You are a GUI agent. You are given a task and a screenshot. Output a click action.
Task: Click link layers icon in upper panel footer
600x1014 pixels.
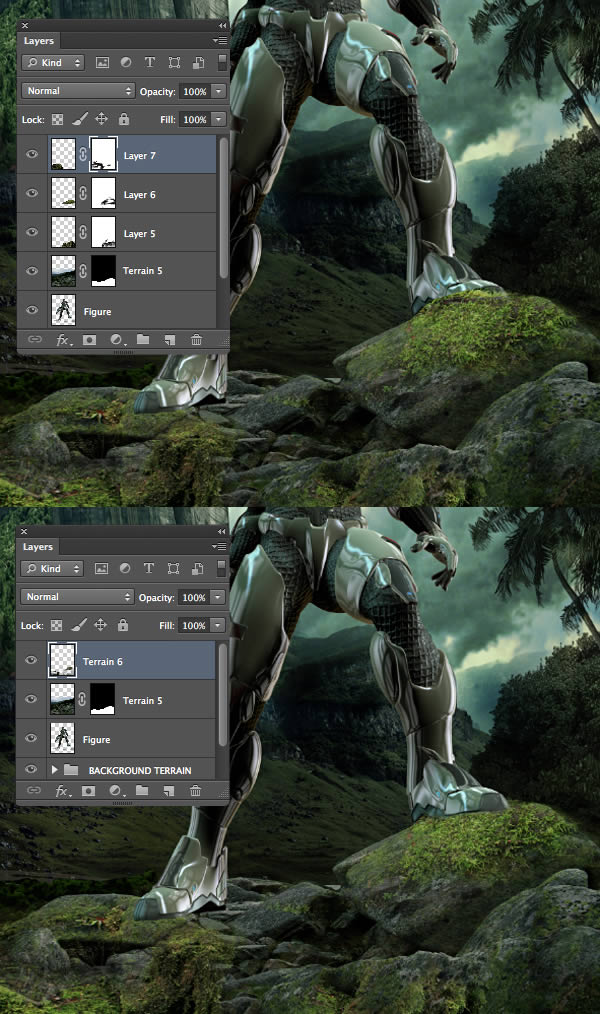coord(34,340)
